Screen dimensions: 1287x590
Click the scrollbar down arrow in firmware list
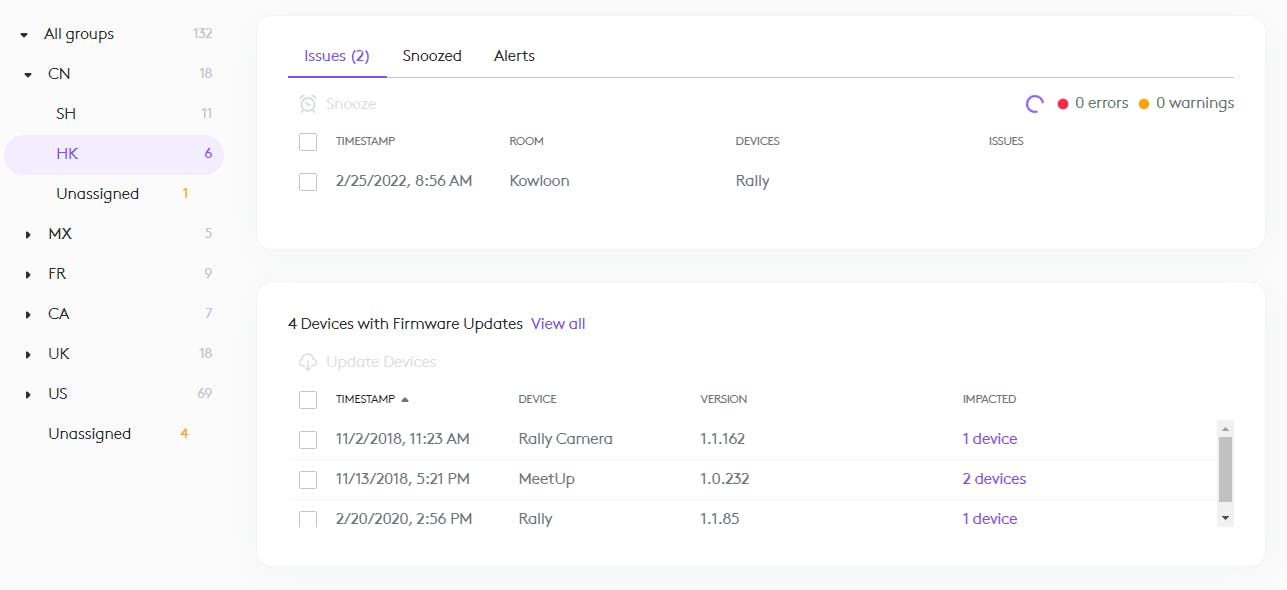tap(1225, 518)
